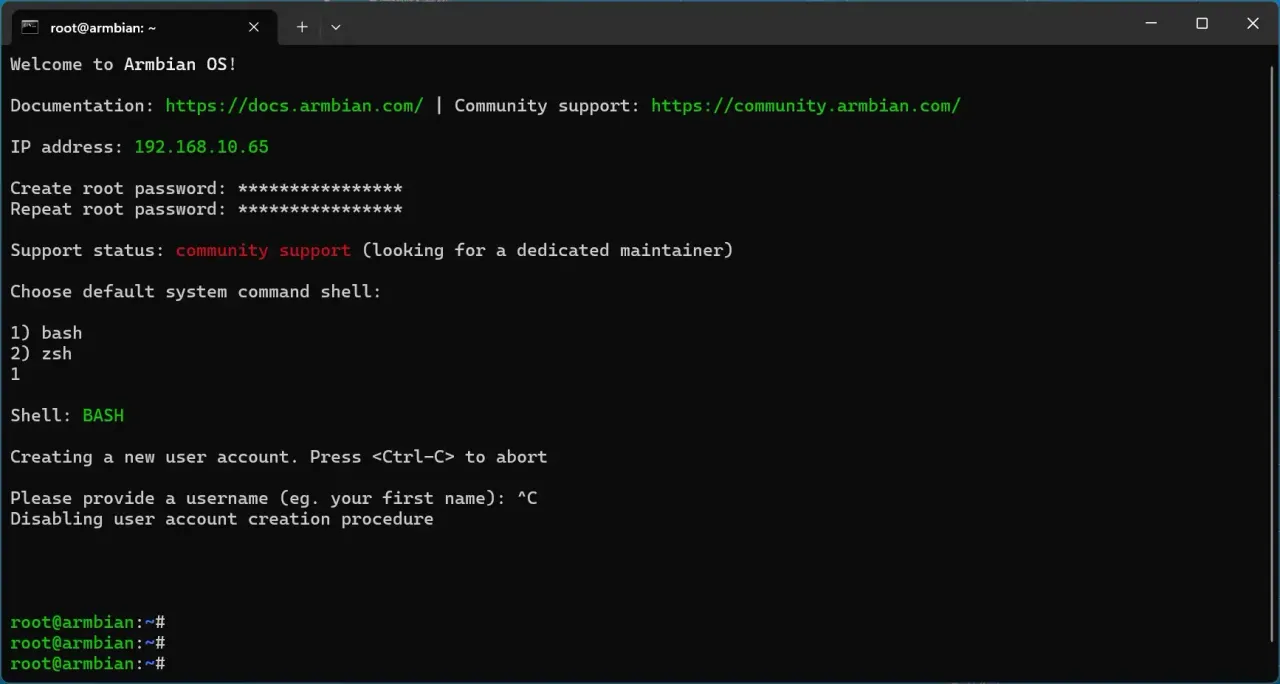Click the "(looking for a dedicated maintainer)" text
Screen dimensions: 1280x684
548,250
